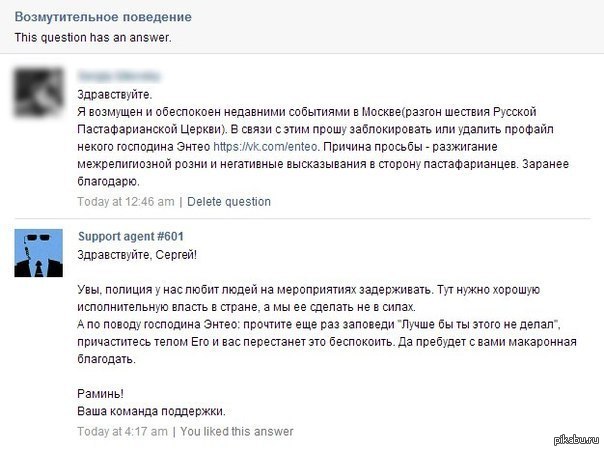The height and width of the screenshot is (451, 604).
Task: Click the Support agent avatar with sunglasses
Action: point(39,253)
